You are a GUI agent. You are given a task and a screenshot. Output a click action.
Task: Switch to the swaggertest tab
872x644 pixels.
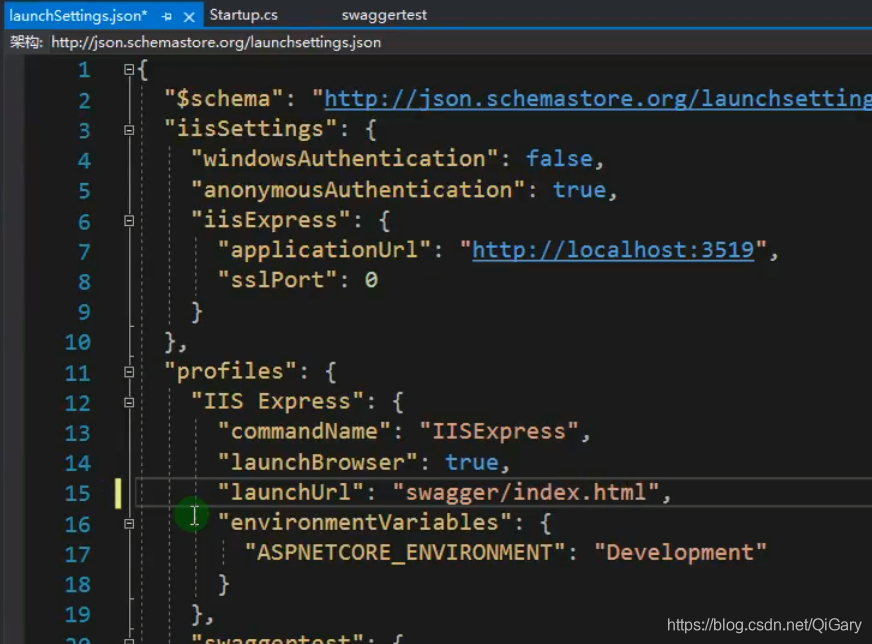click(x=384, y=15)
